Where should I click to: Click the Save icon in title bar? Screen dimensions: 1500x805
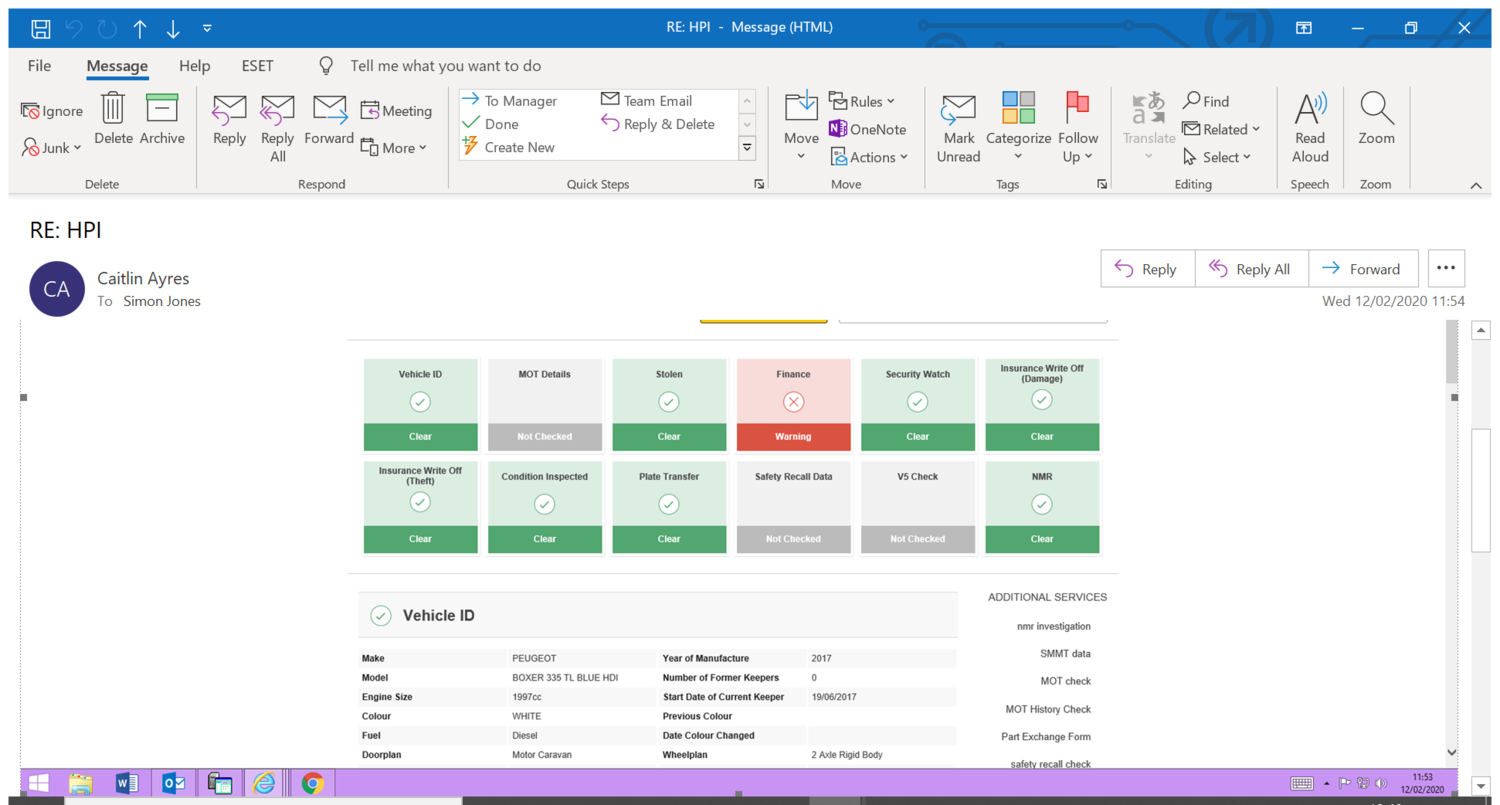40,28
